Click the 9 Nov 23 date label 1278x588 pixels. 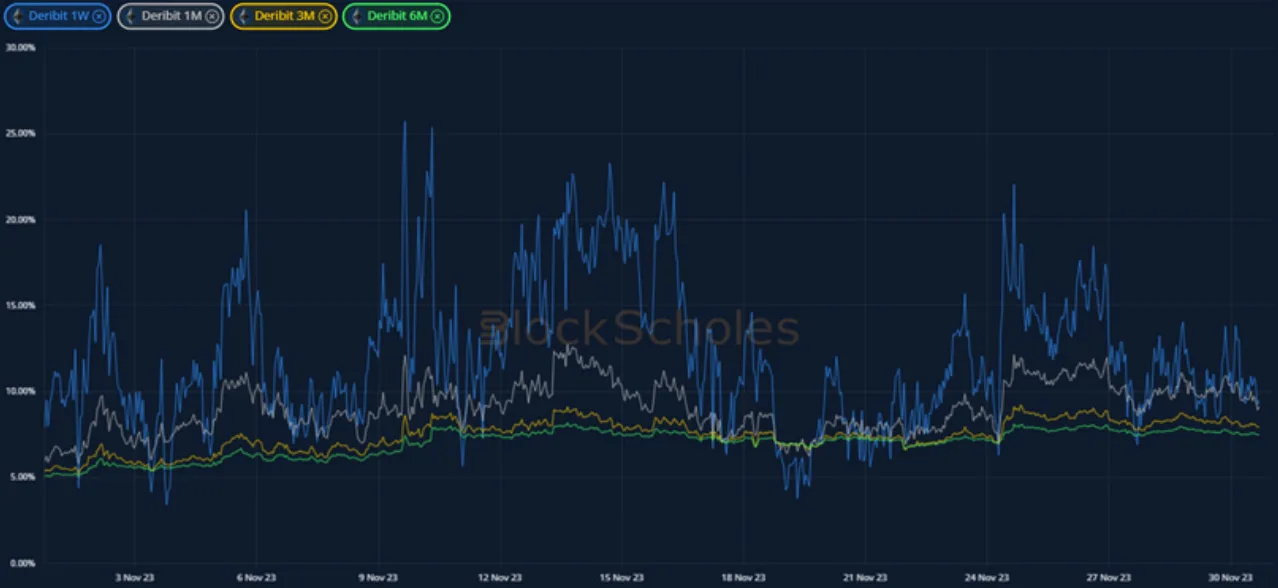tap(378, 577)
